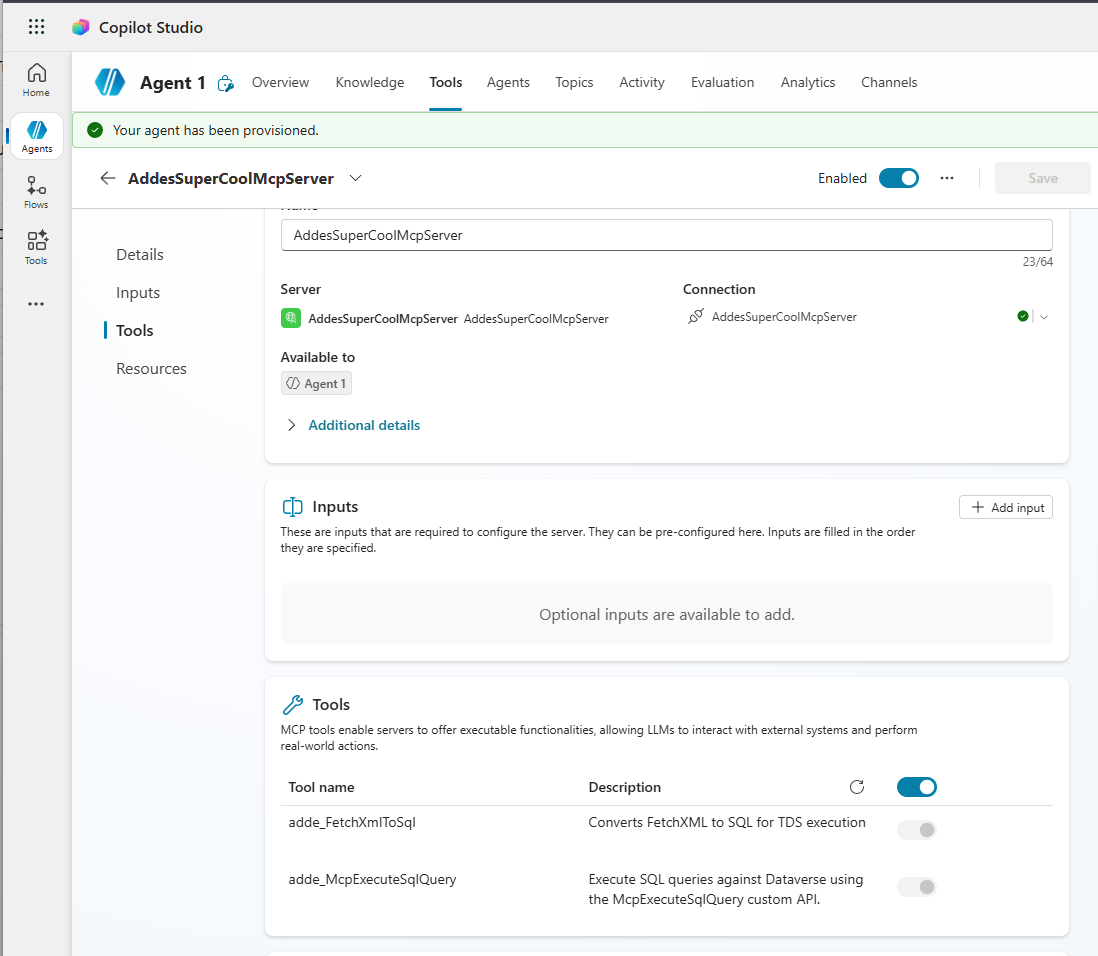
Task: Click the back arrow beside AddesSuperCoolMcpServer
Action: 108,178
